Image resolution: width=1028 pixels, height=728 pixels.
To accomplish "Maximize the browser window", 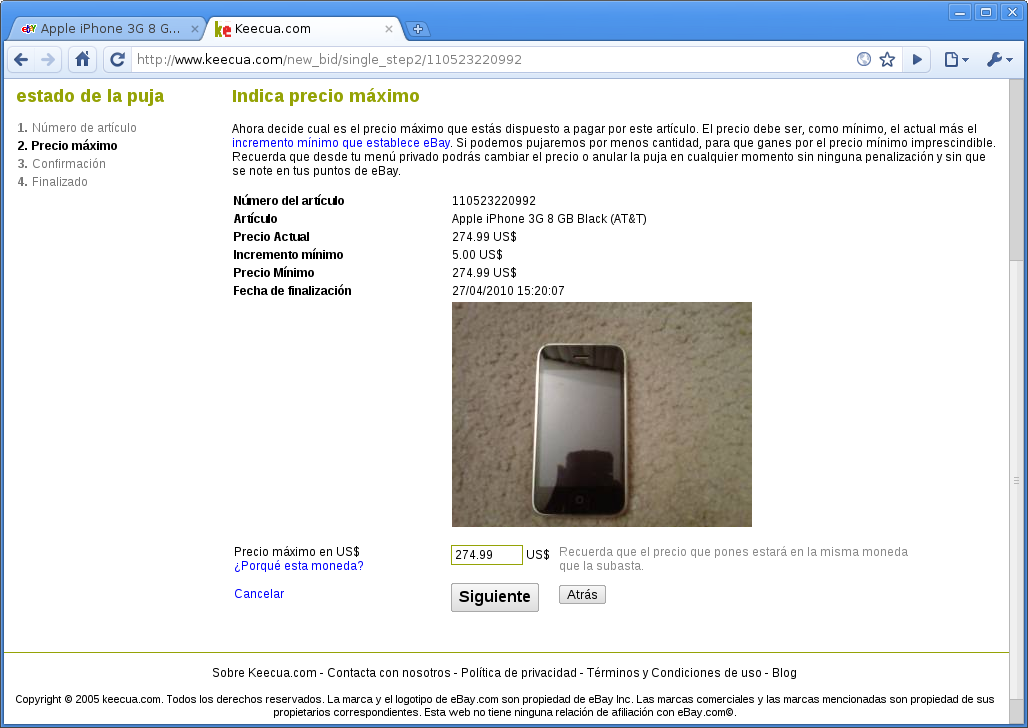I will 985,12.
